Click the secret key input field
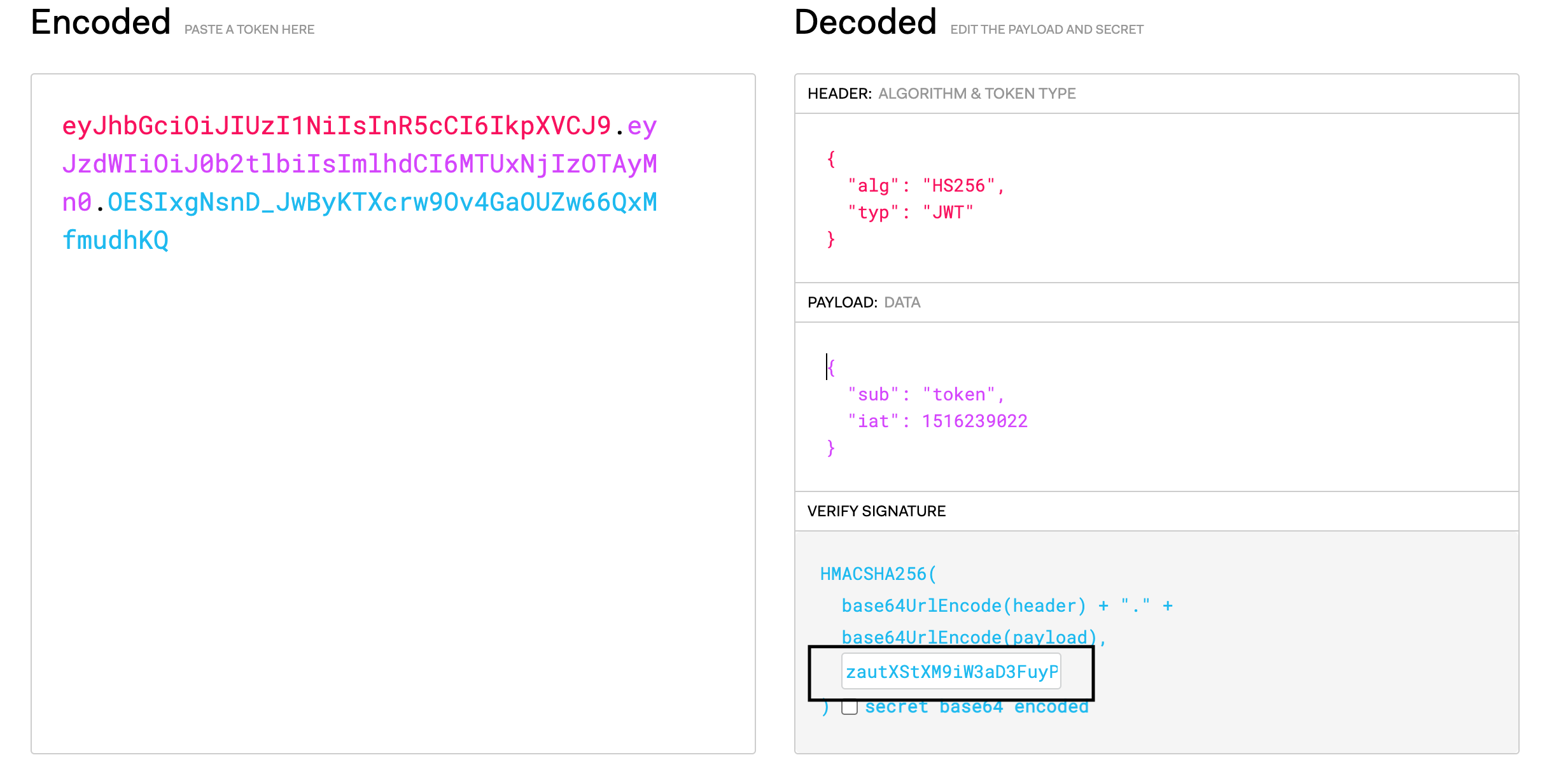 coord(951,671)
